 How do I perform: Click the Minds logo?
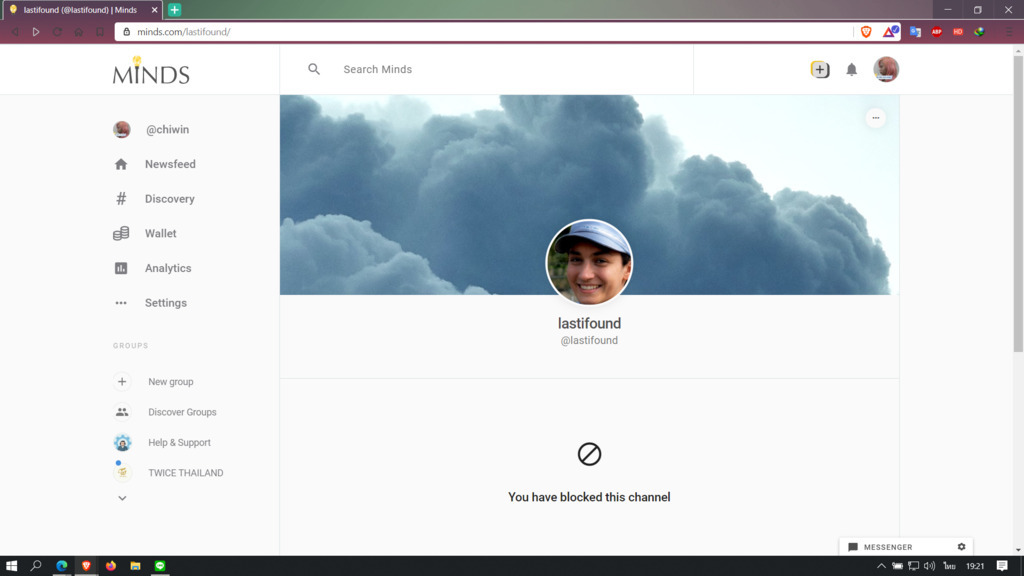click(x=151, y=71)
